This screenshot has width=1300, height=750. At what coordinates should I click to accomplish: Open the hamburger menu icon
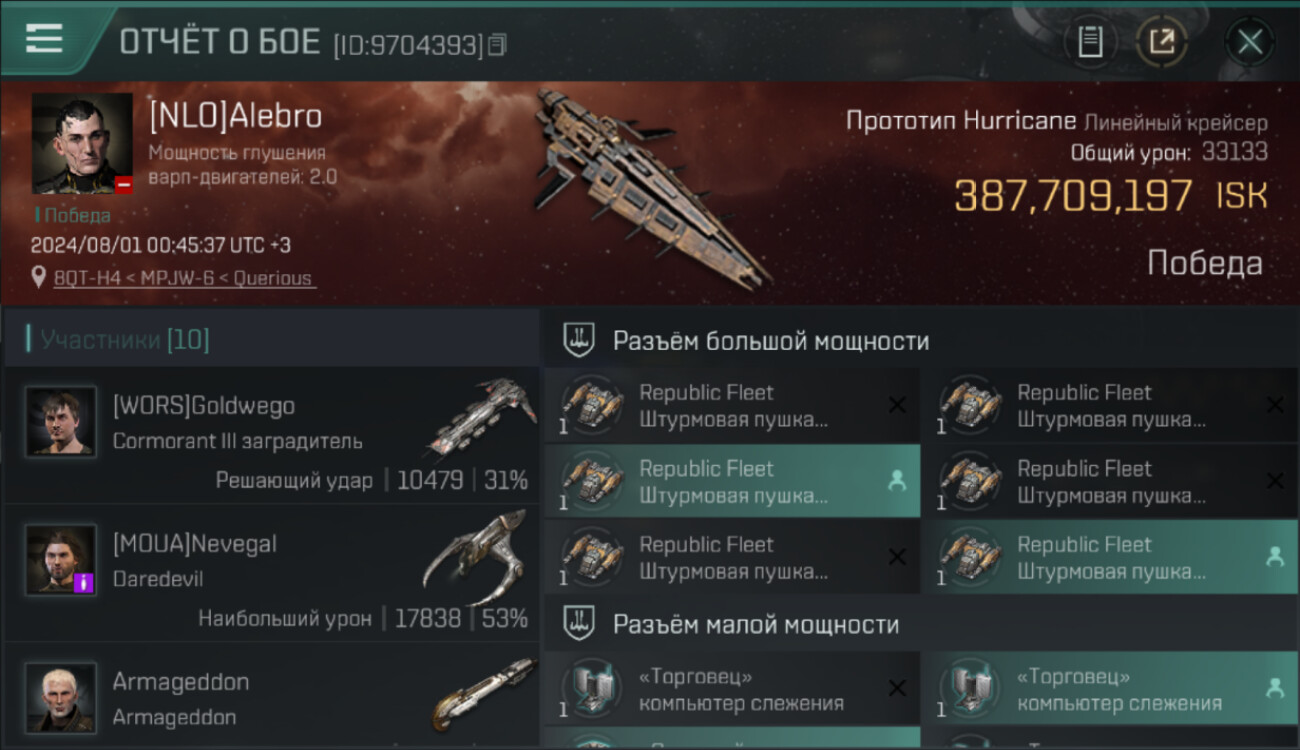44,39
